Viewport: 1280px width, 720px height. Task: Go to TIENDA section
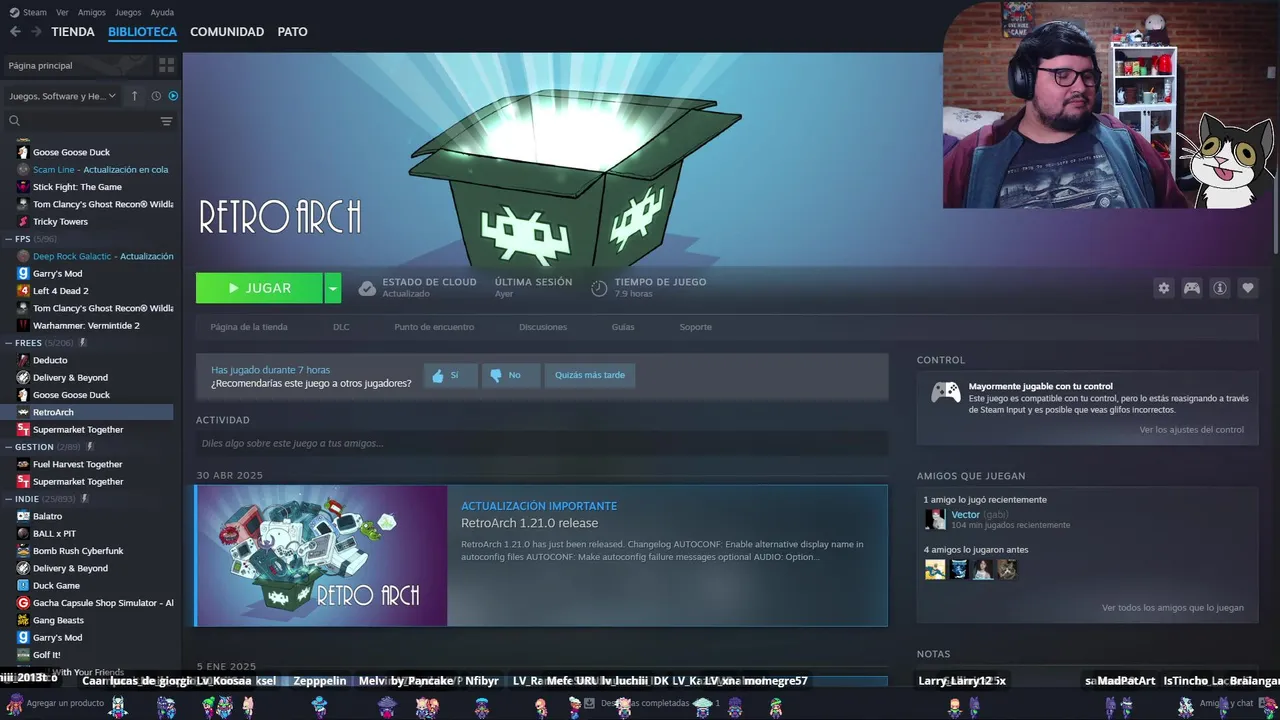pyautogui.click(x=73, y=32)
